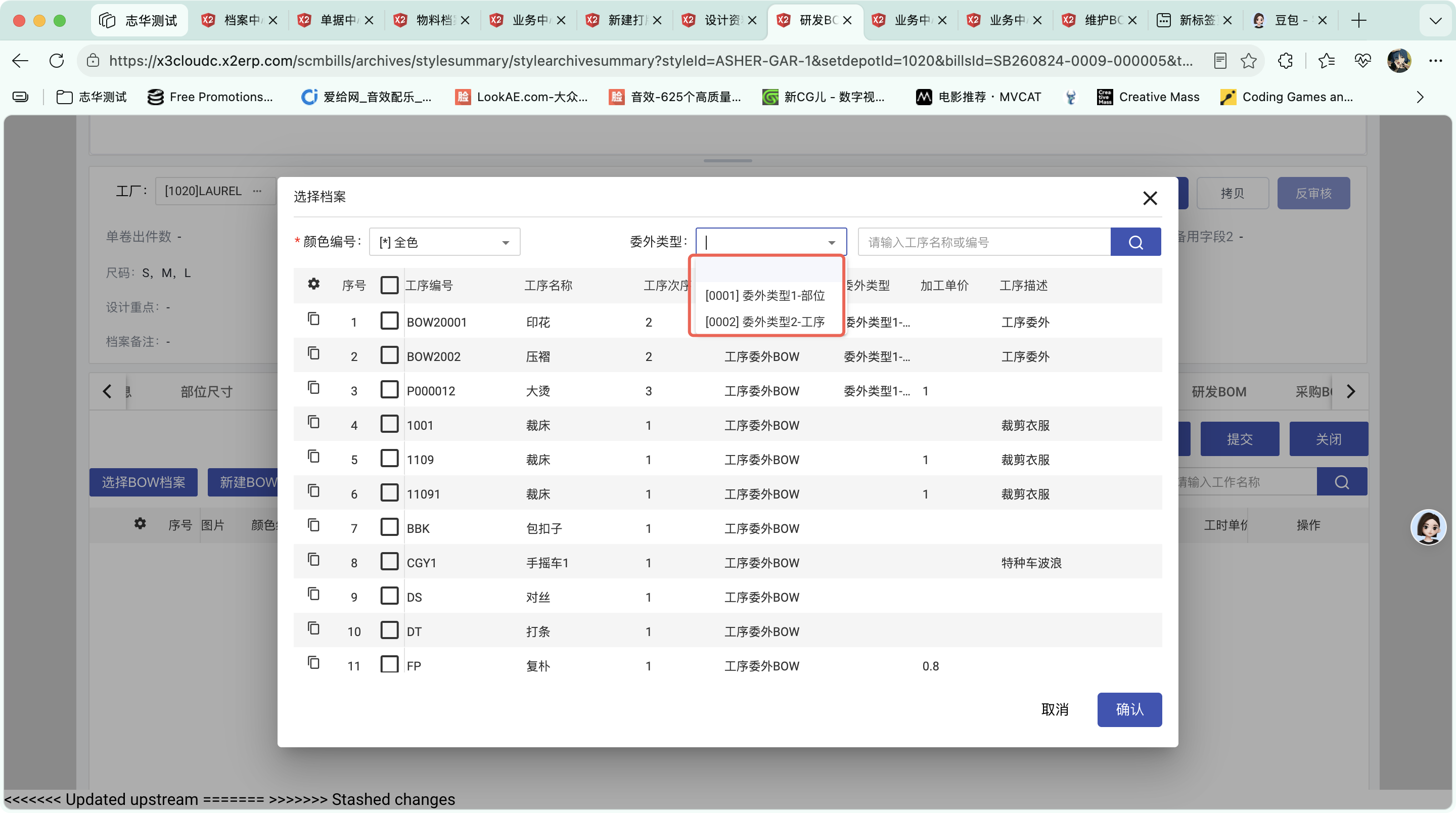Open the 颜色编号 全色 dropdown

click(444, 242)
